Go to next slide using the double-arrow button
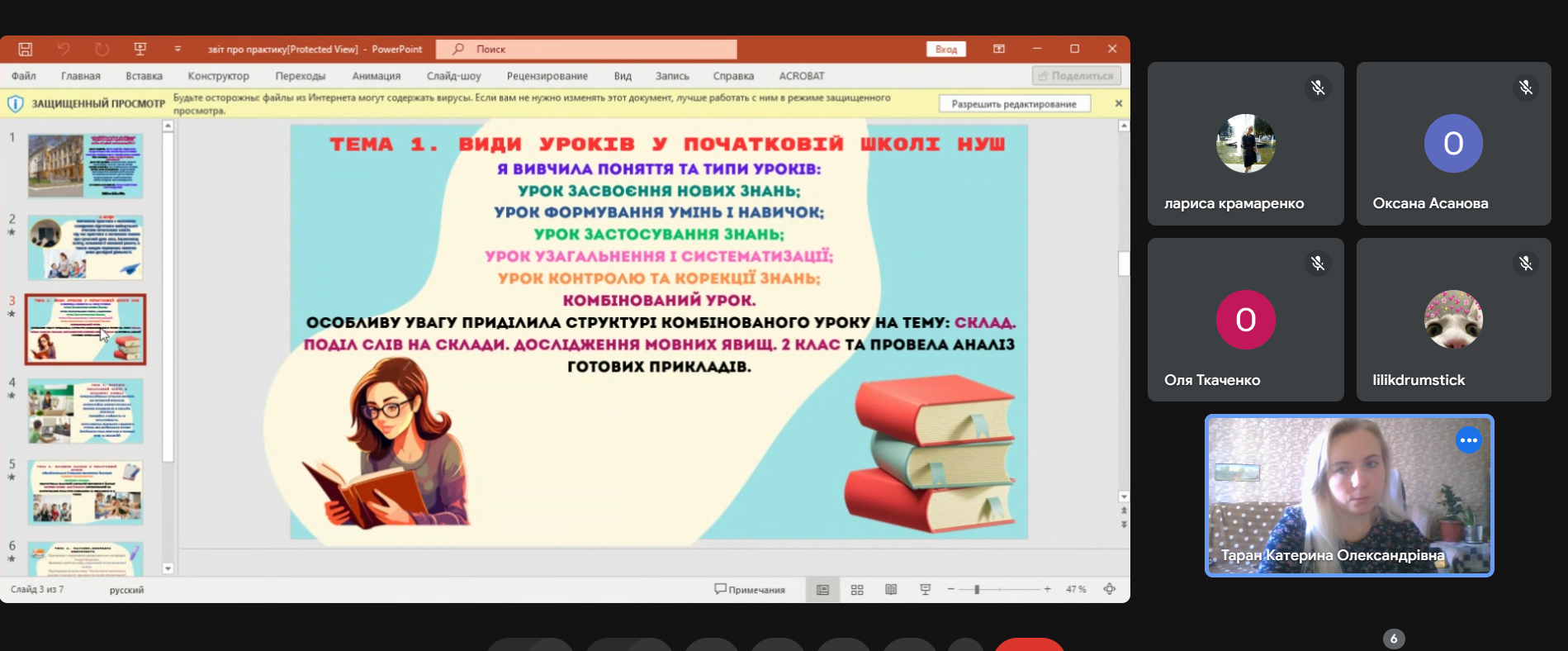Viewport: 1568px width, 651px height. tap(1124, 524)
